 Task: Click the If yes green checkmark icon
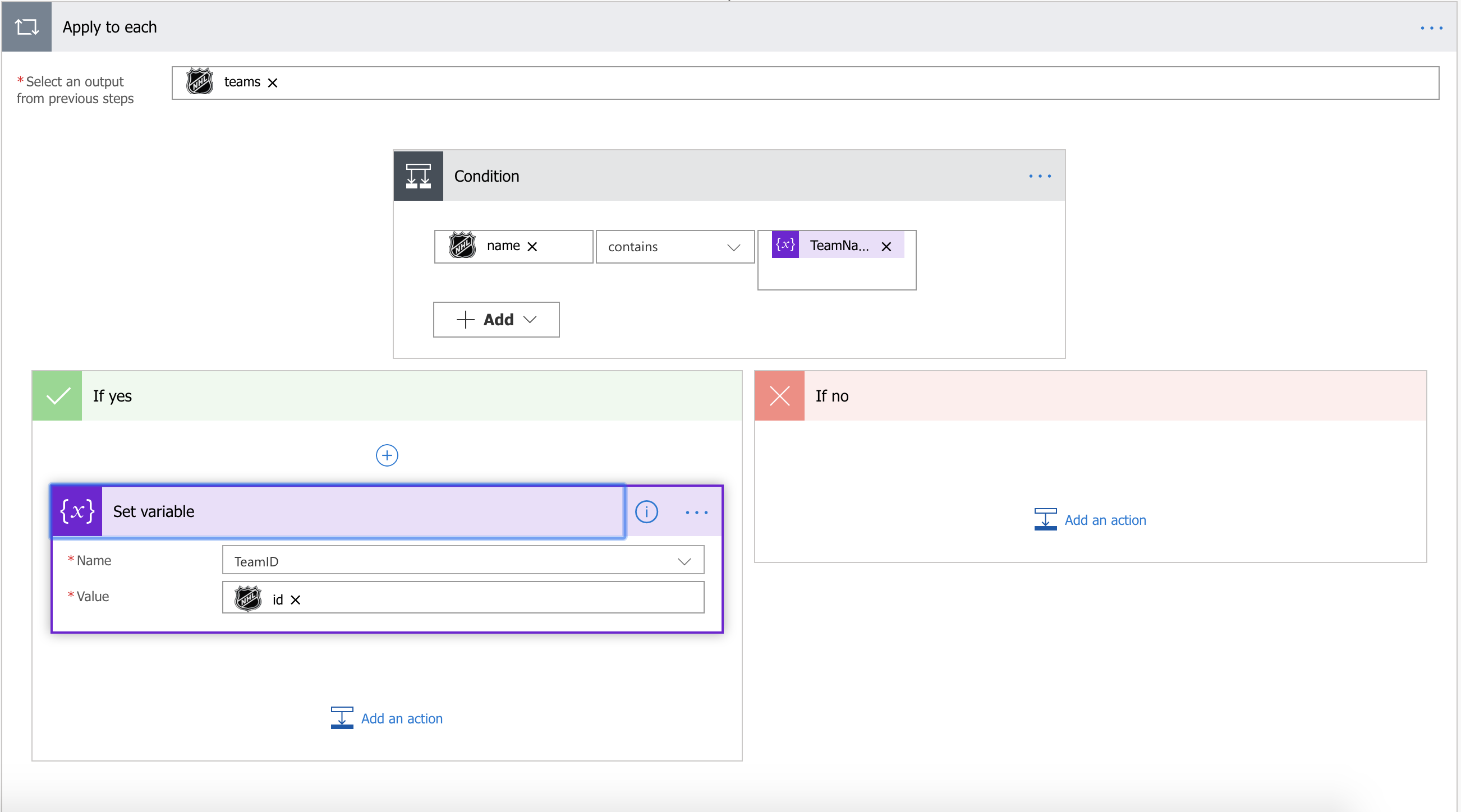click(57, 396)
